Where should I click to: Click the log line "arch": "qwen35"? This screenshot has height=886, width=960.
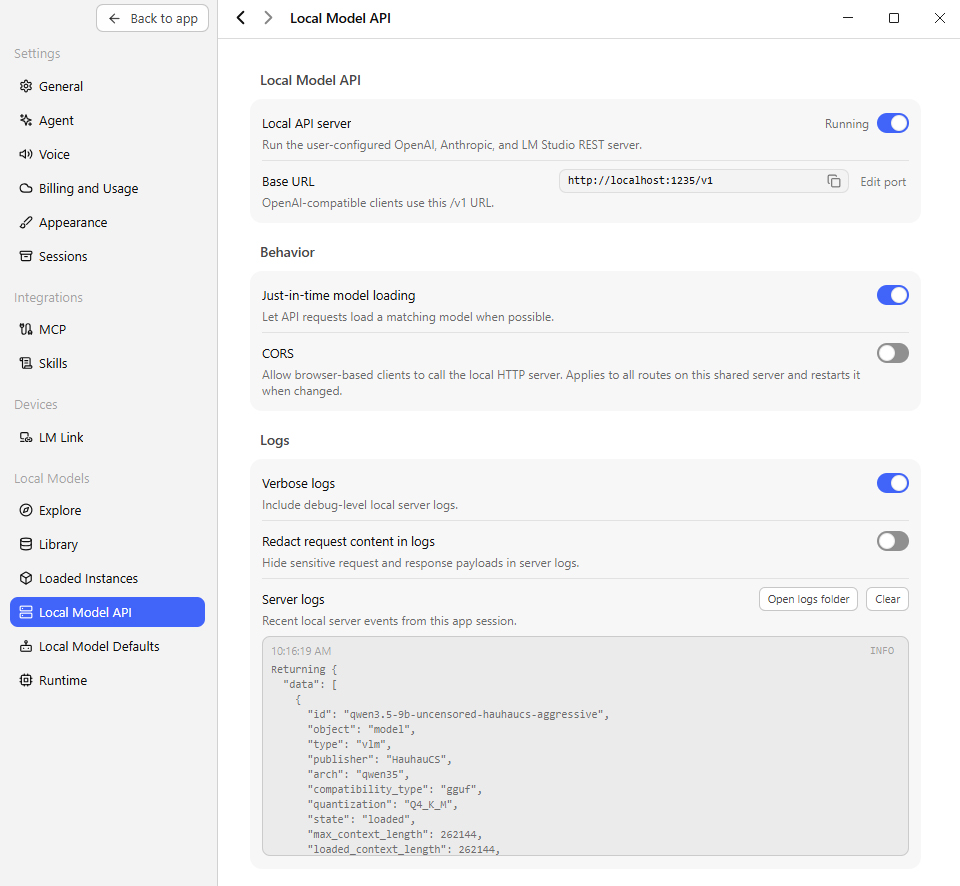(358, 774)
